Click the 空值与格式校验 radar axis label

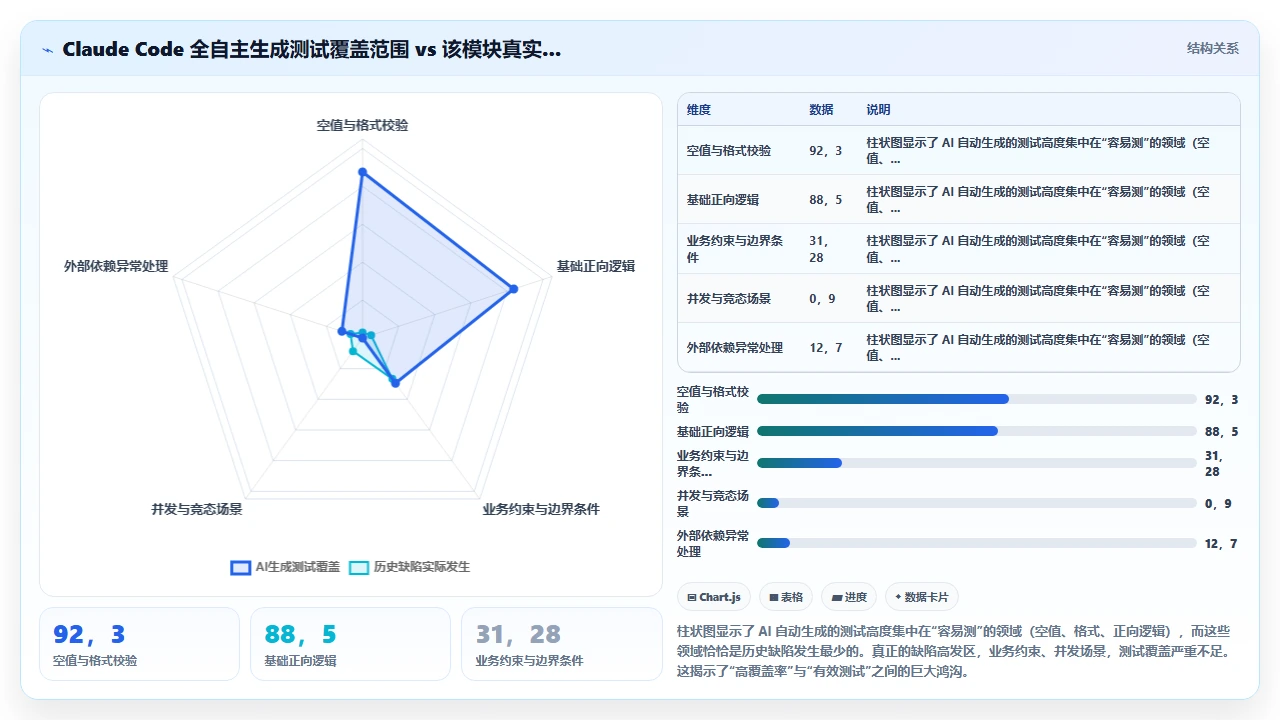(362, 125)
